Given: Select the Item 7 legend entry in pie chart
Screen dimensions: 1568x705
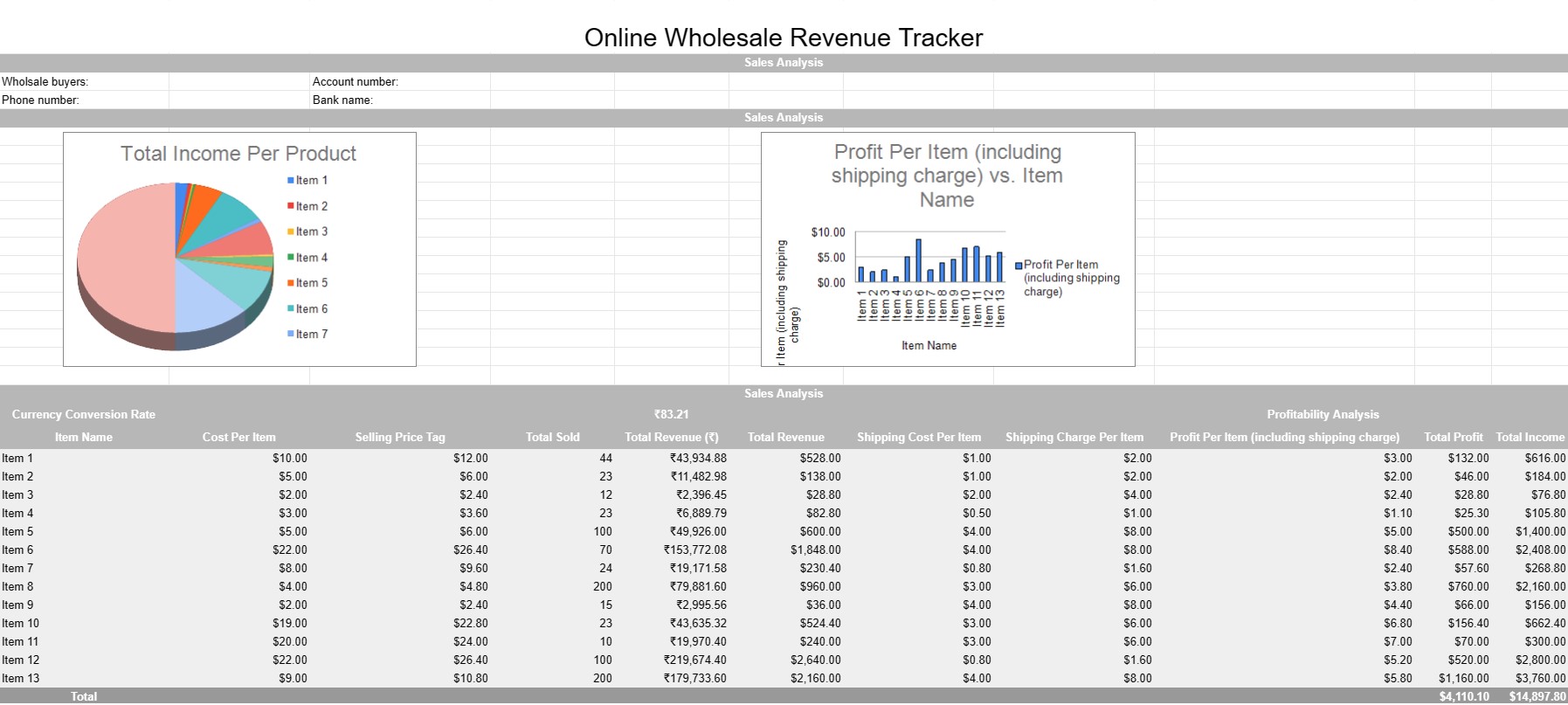Looking at the screenshot, I should coord(307,335).
